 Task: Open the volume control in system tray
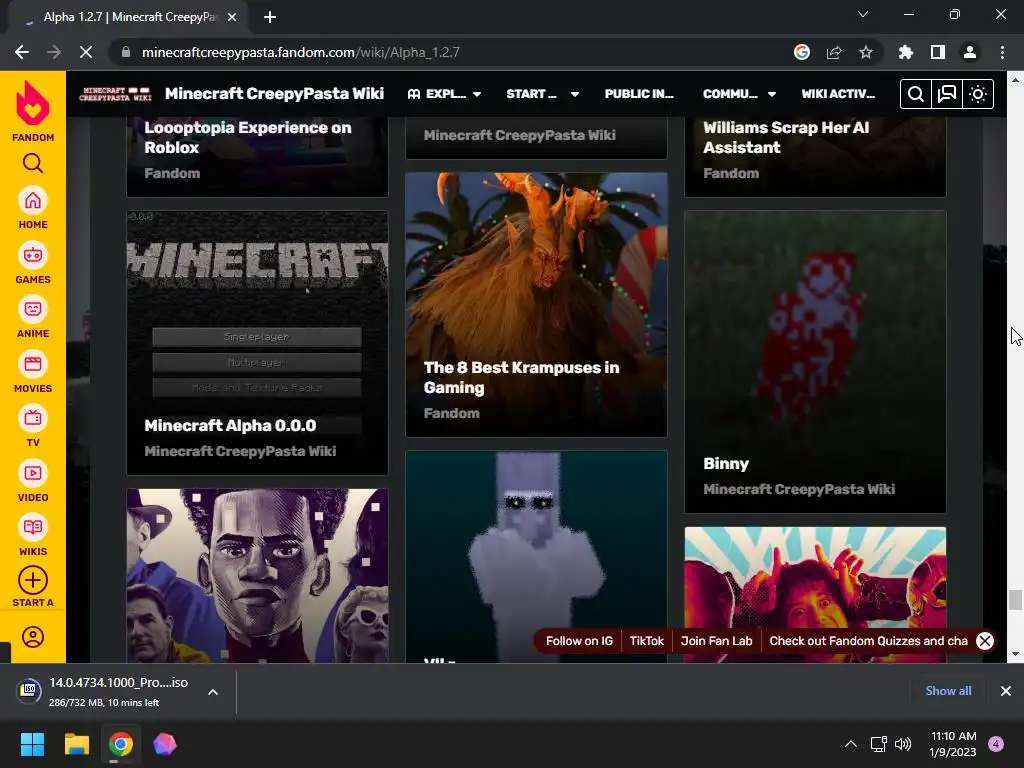click(903, 744)
